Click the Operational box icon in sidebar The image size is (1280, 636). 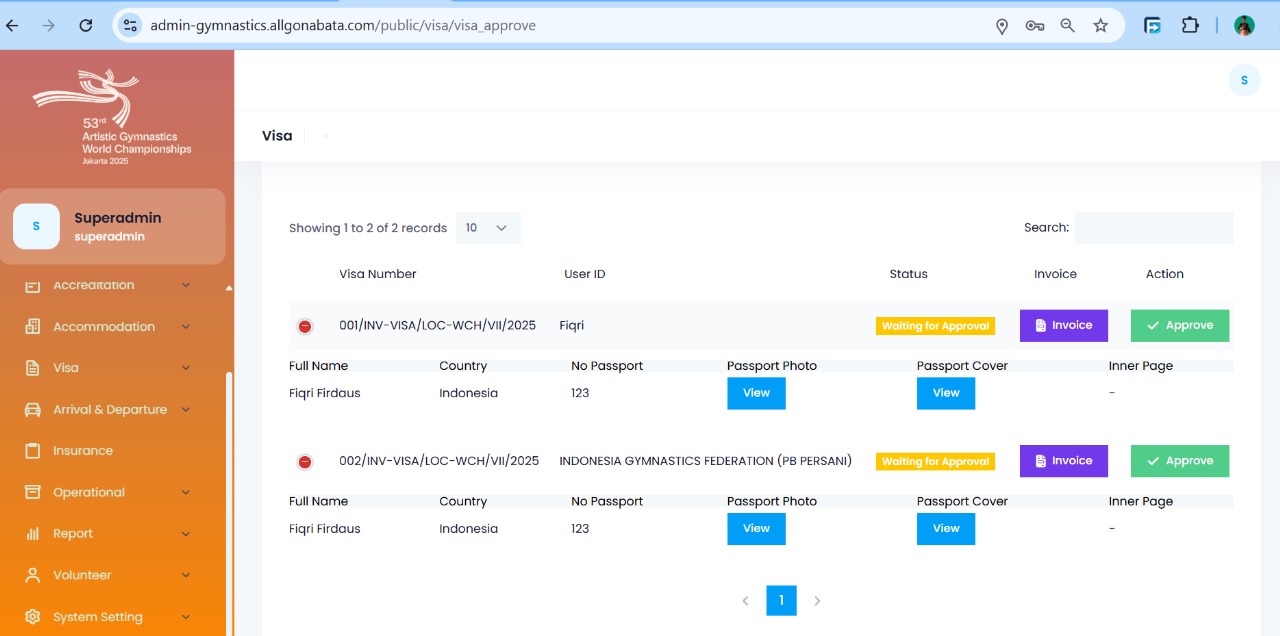[33, 493]
